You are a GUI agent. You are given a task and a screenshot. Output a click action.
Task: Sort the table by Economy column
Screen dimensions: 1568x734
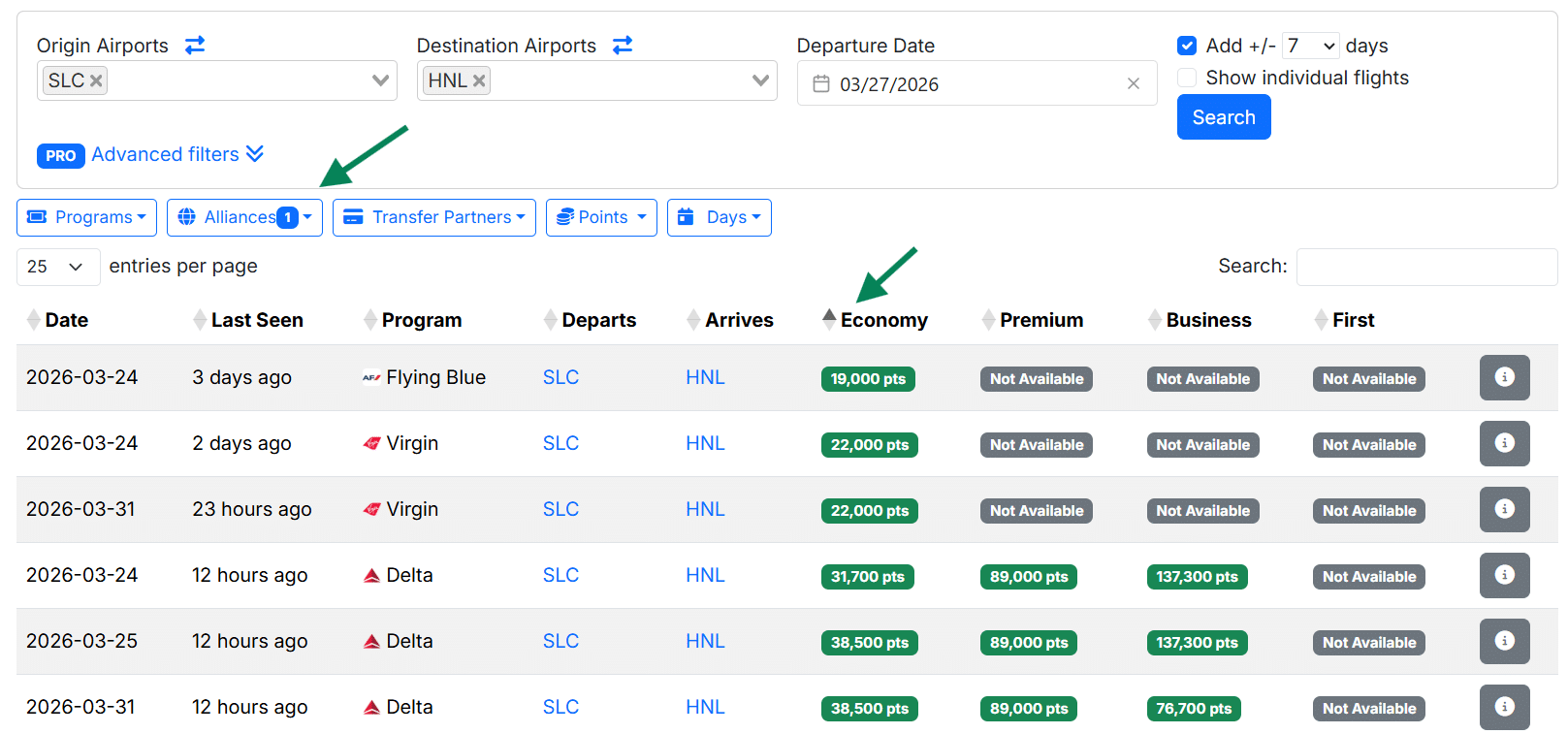882,320
